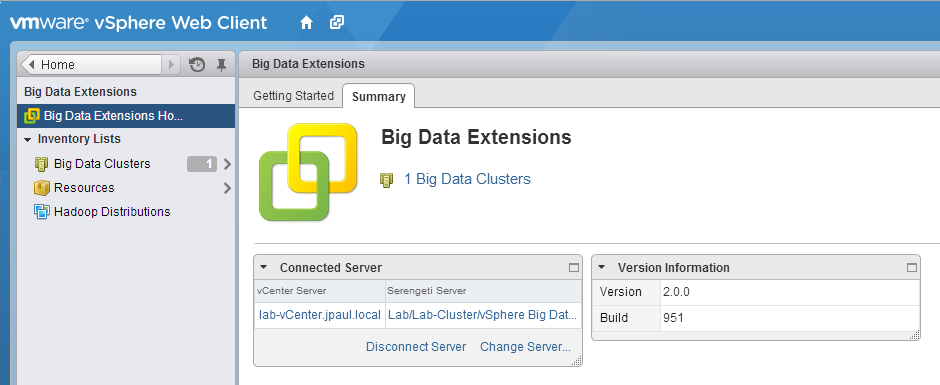Image resolution: width=940 pixels, height=385 pixels.
Task: Open Hadoop Distributions inventory item
Action: click(x=112, y=212)
